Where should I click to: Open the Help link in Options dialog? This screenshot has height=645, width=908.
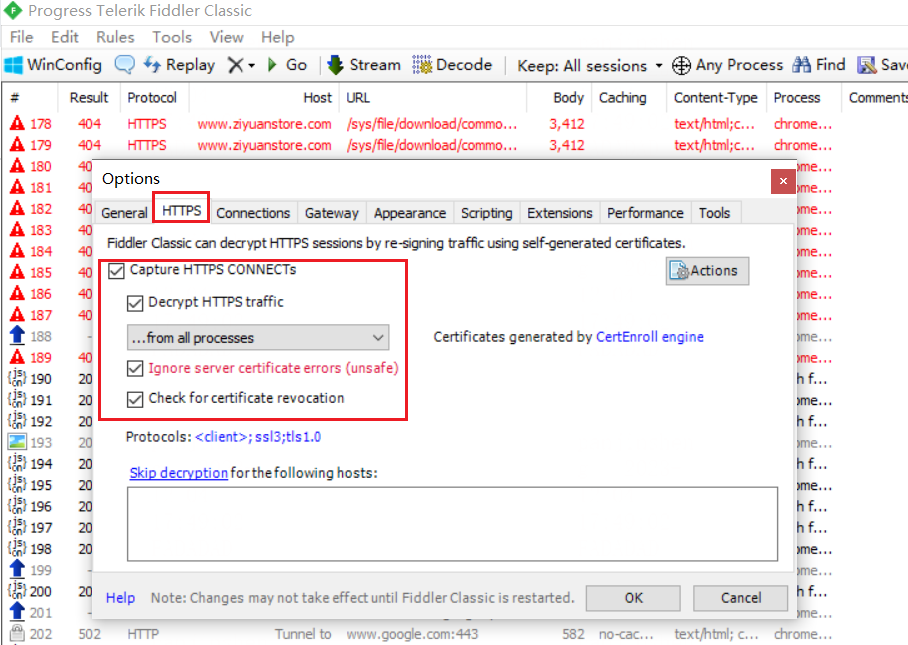click(x=120, y=598)
